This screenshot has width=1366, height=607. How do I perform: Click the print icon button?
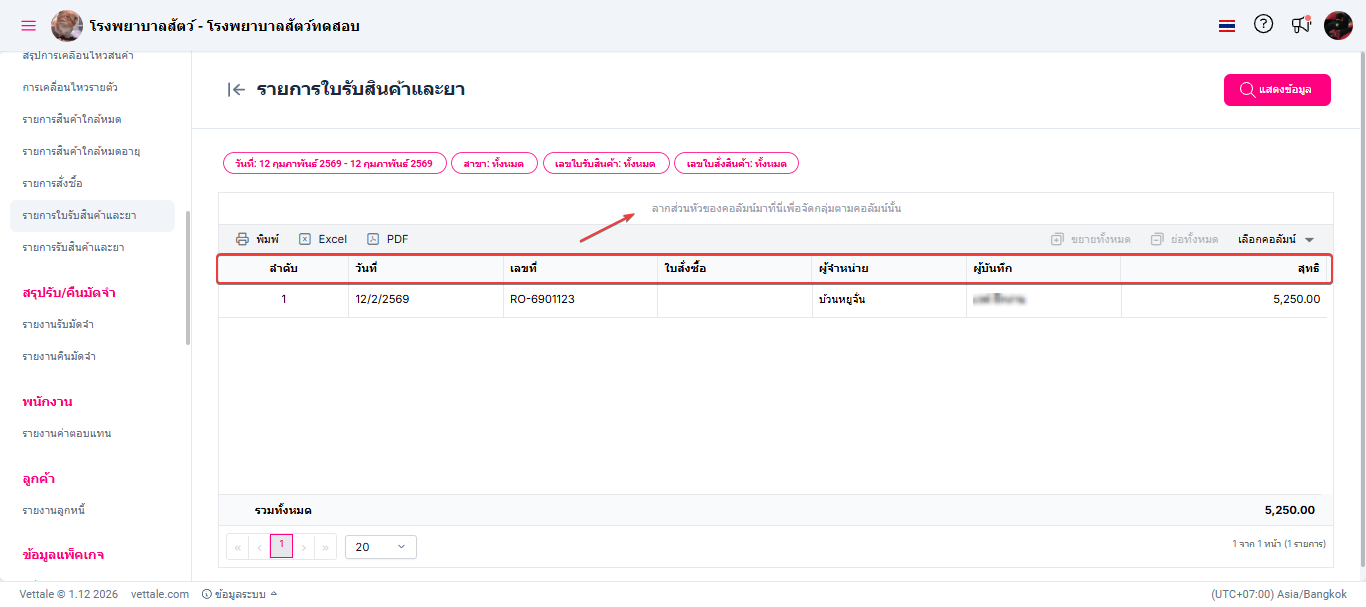(257, 239)
